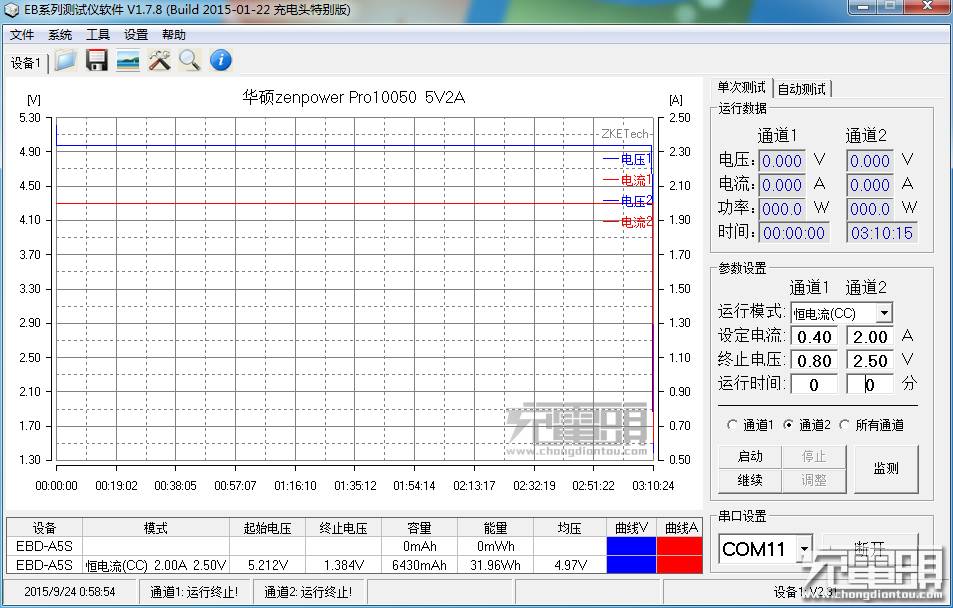The height and width of the screenshot is (608, 953).
Task: Click the 6430mAh capacity cell
Action: [x=419, y=565]
